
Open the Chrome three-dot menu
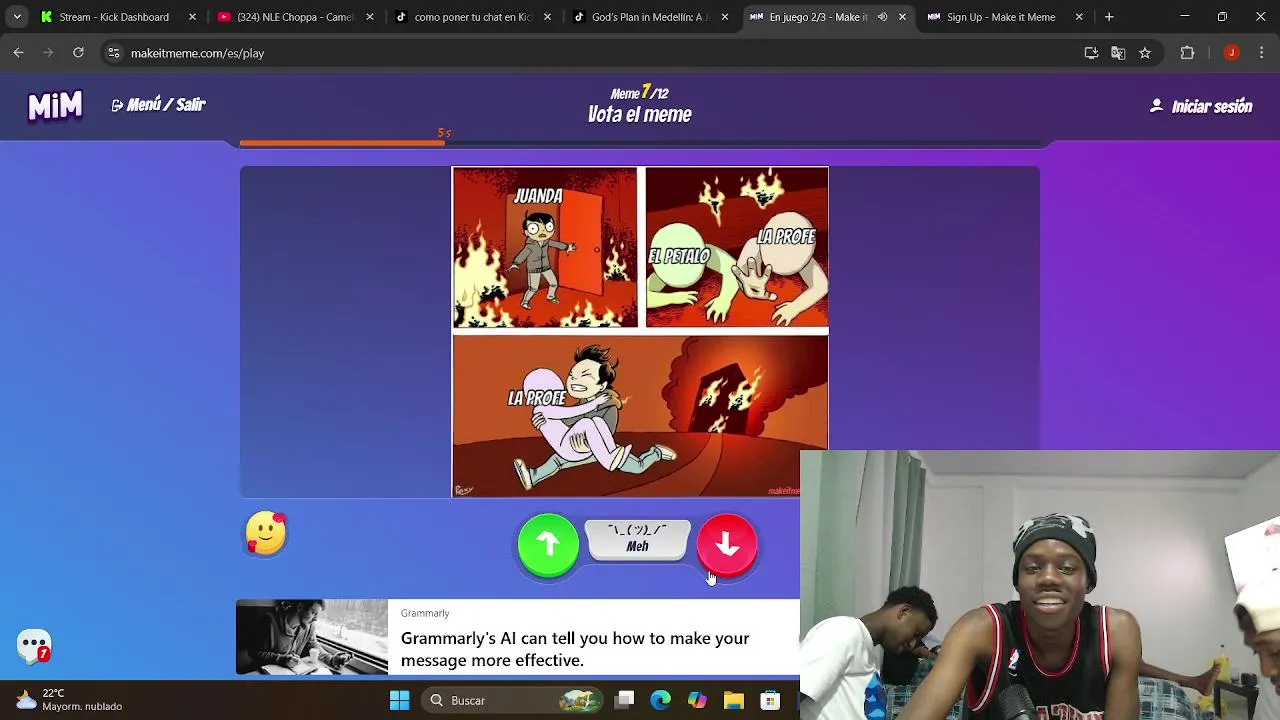coord(1261,53)
